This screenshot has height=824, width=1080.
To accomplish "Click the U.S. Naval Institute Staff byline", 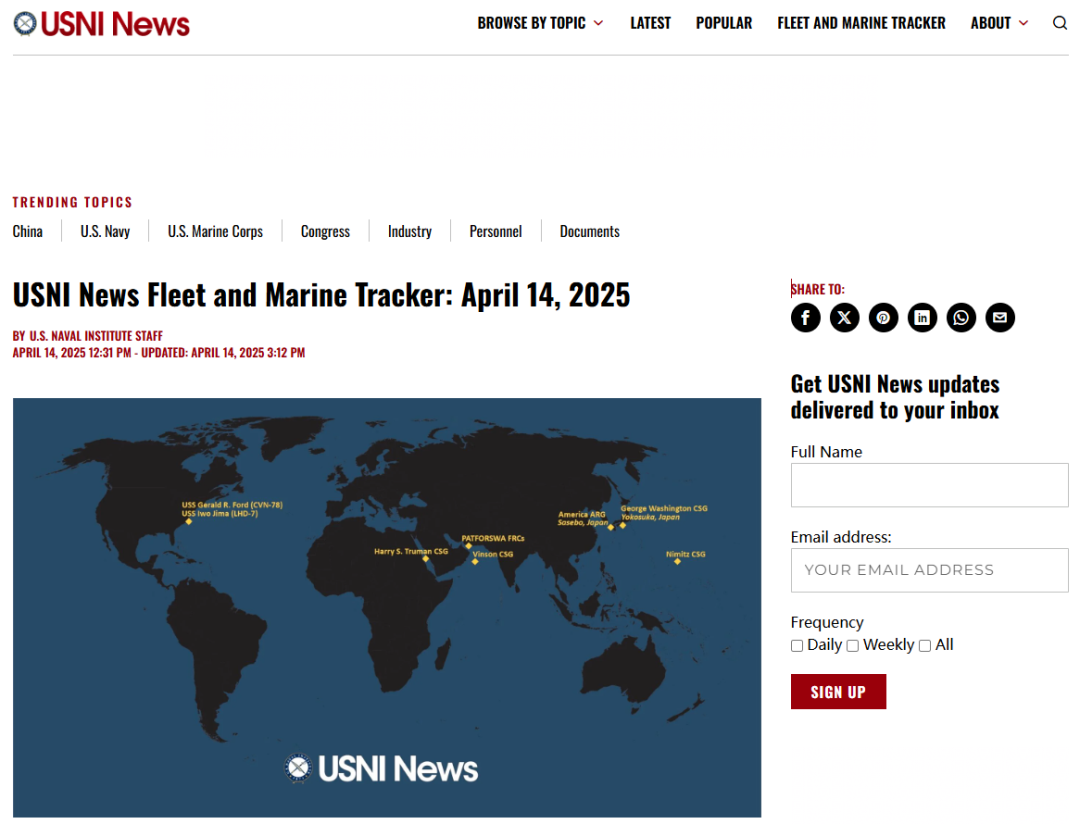I will [x=96, y=336].
